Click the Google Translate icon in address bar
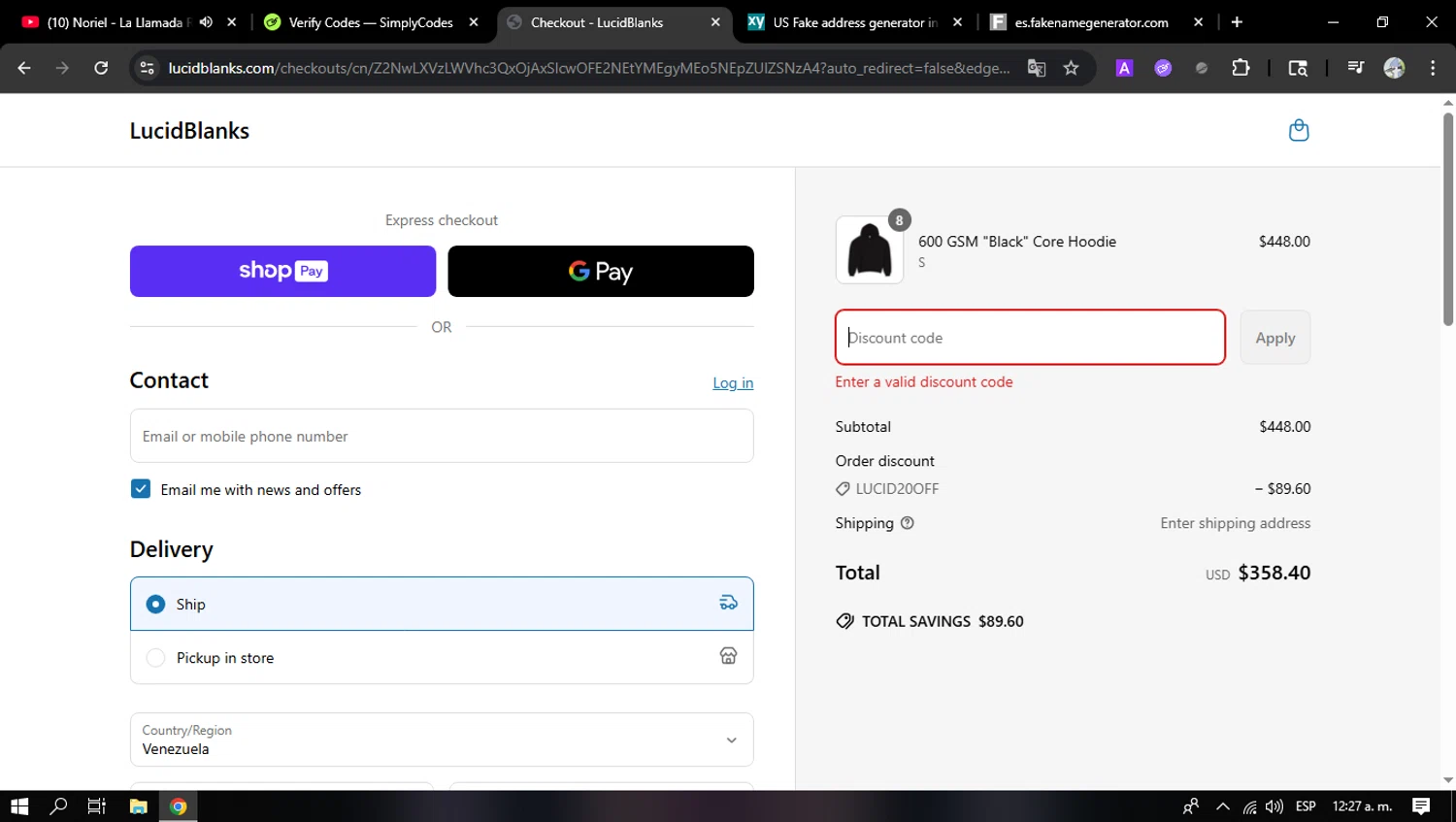The width and height of the screenshot is (1456, 822). tap(1037, 68)
